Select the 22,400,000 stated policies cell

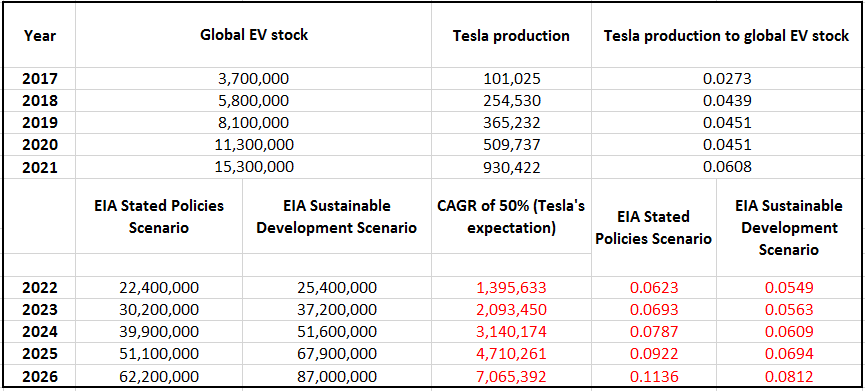pos(159,287)
